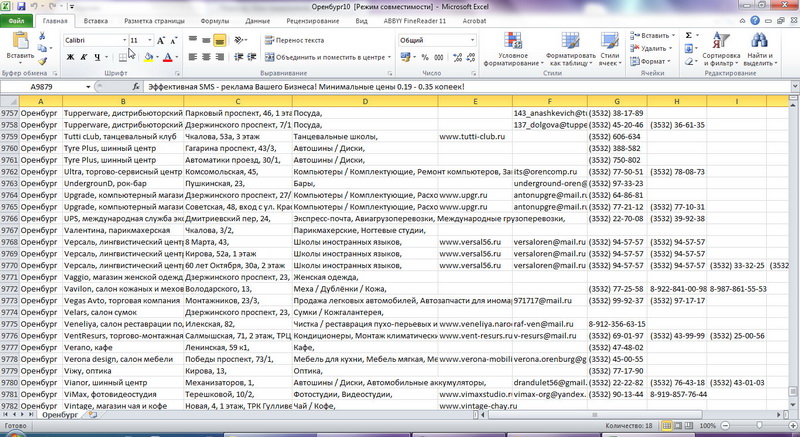Open the Calibri font name dropdown
The width and height of the screenshot is (800, 437).
124,40
